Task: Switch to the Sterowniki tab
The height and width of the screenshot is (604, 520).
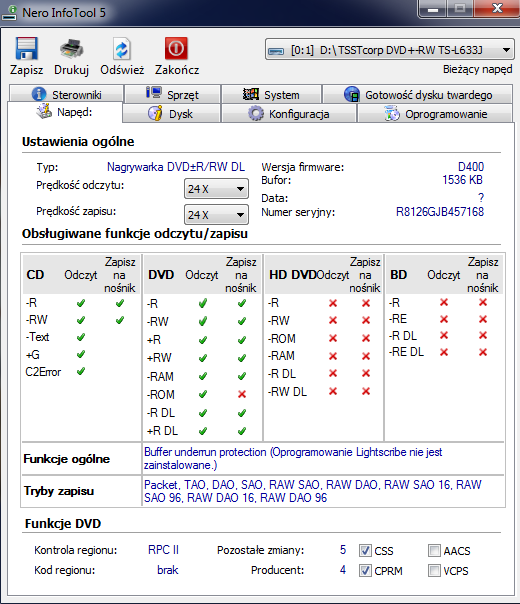Action: click(x=66, y=94)
